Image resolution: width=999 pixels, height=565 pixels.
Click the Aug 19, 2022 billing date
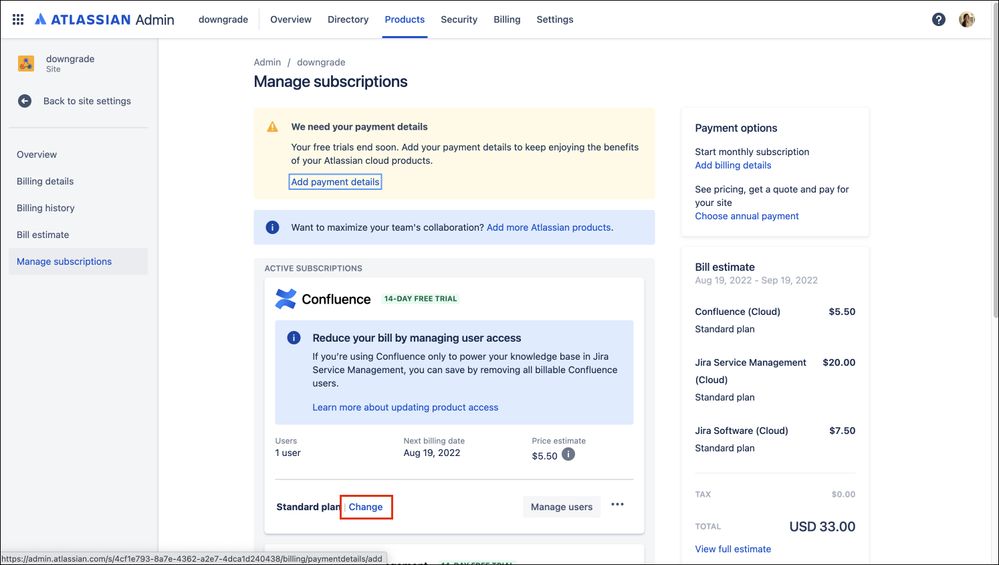(x=431, y=453)
